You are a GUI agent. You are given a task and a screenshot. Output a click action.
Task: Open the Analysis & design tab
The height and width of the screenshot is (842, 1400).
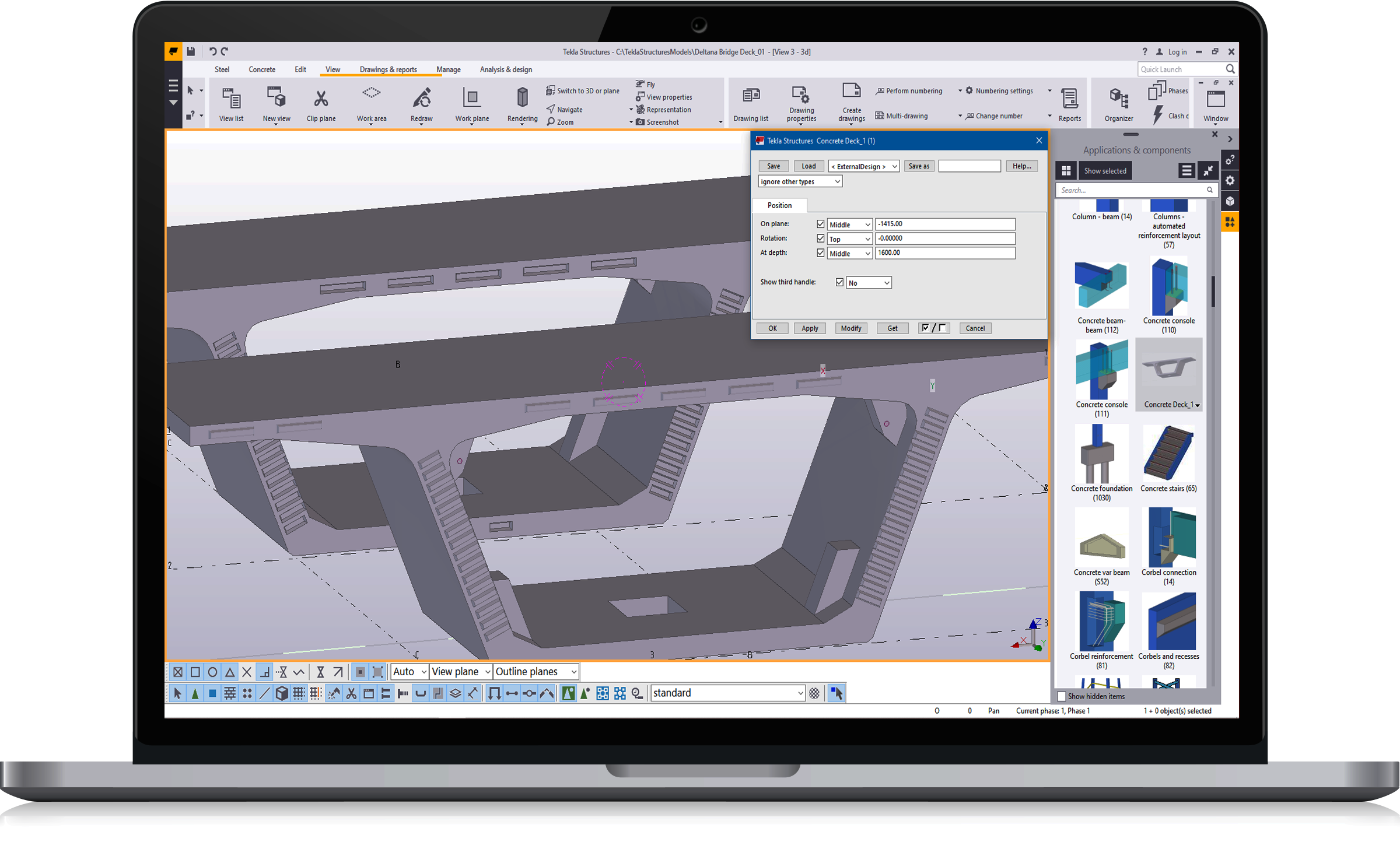tap(506, 69)
